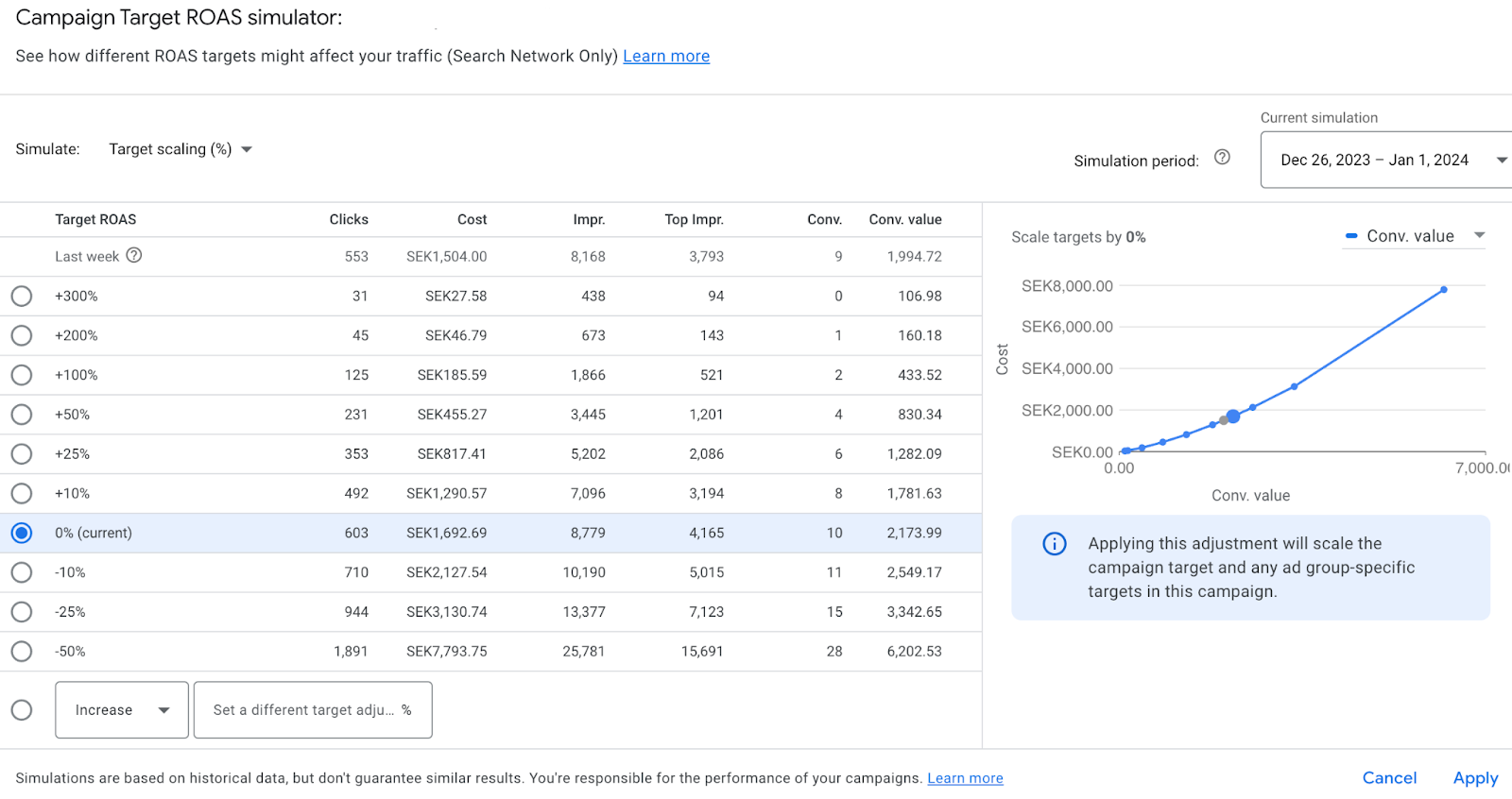Open Learn more link about ROAS targets

coord(666,56)
